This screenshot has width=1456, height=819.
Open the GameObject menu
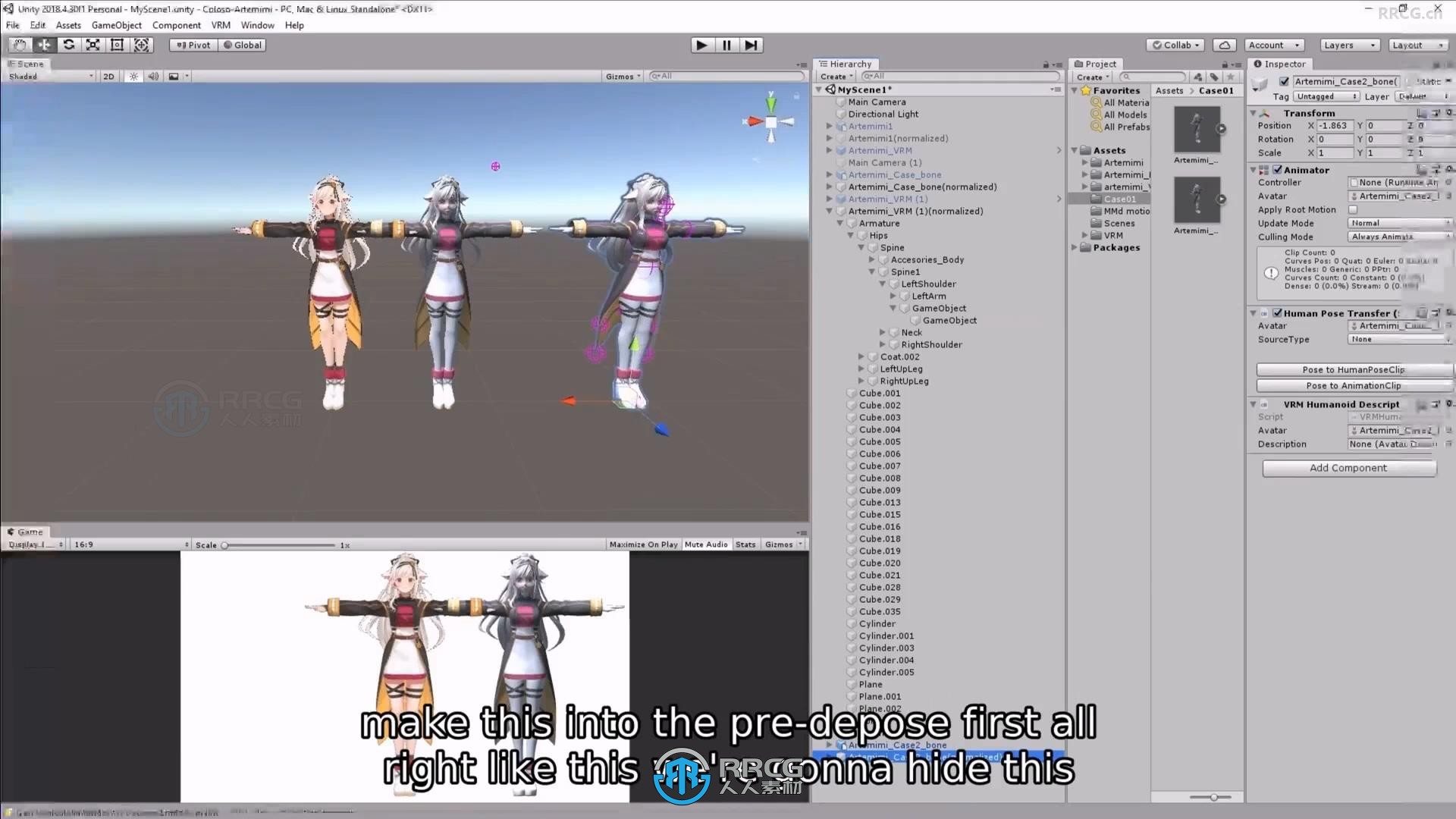coord(117,25)
